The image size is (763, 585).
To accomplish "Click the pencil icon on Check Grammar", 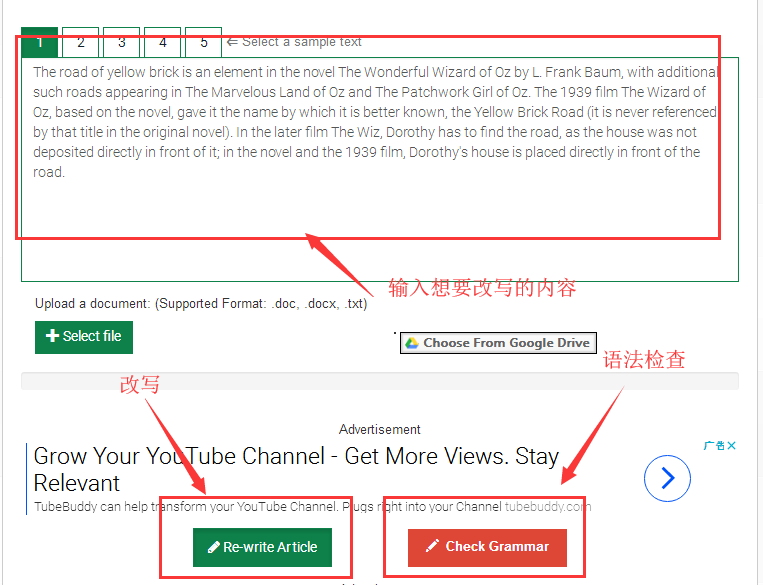I will (432, 546).
